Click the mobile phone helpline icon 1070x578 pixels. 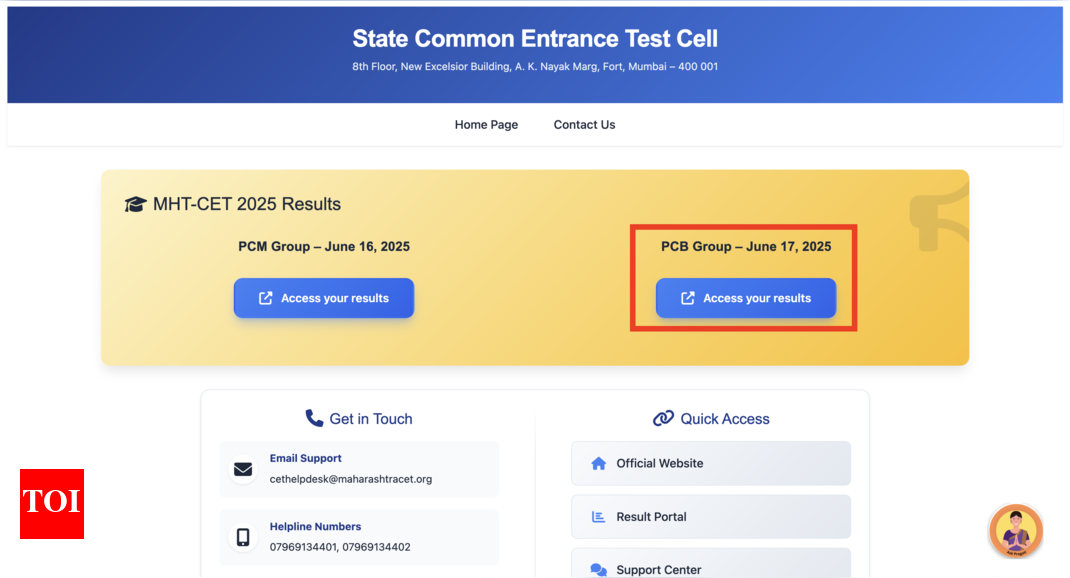[243, 537]
